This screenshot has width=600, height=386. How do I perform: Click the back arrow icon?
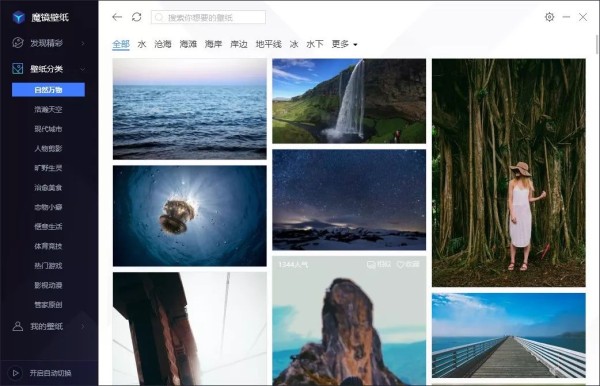117,17
